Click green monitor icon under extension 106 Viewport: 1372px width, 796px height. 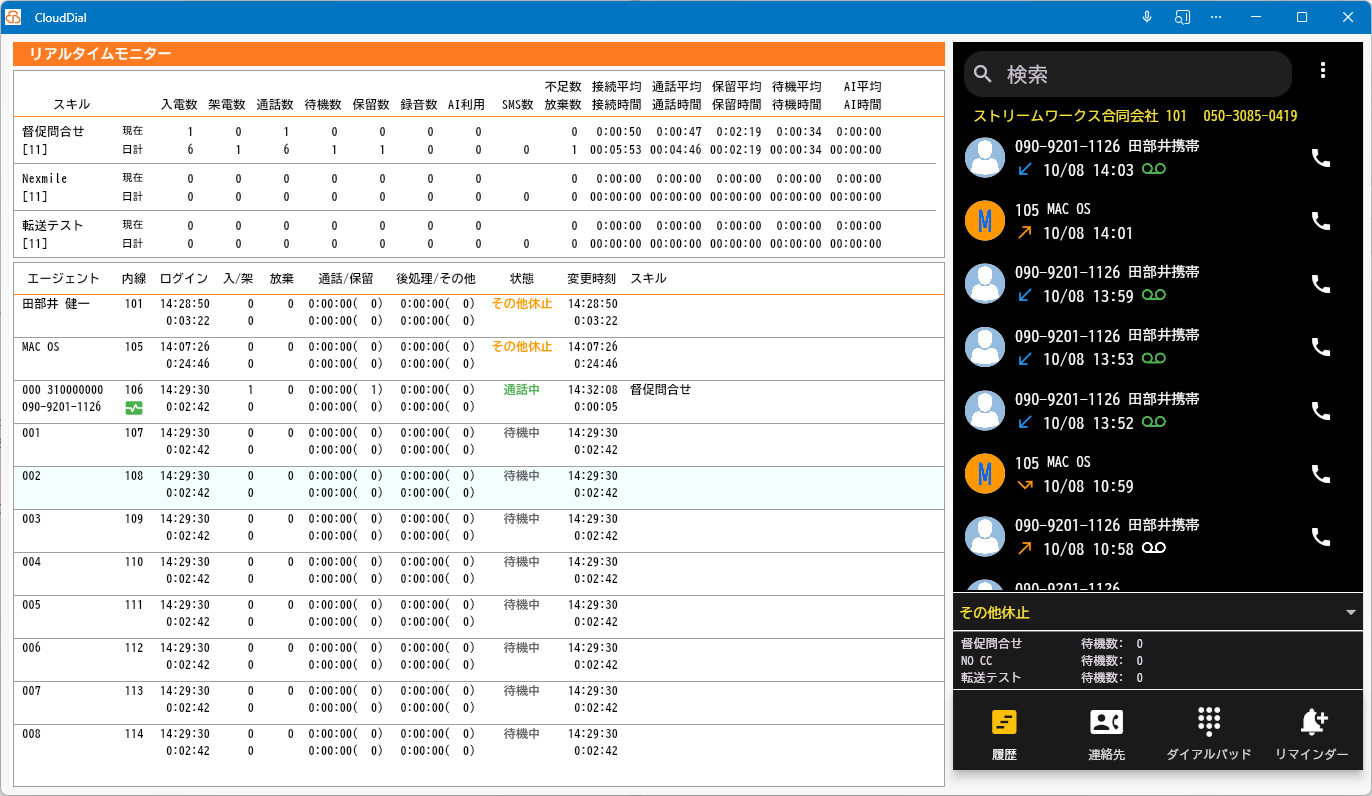click(134, 407)
